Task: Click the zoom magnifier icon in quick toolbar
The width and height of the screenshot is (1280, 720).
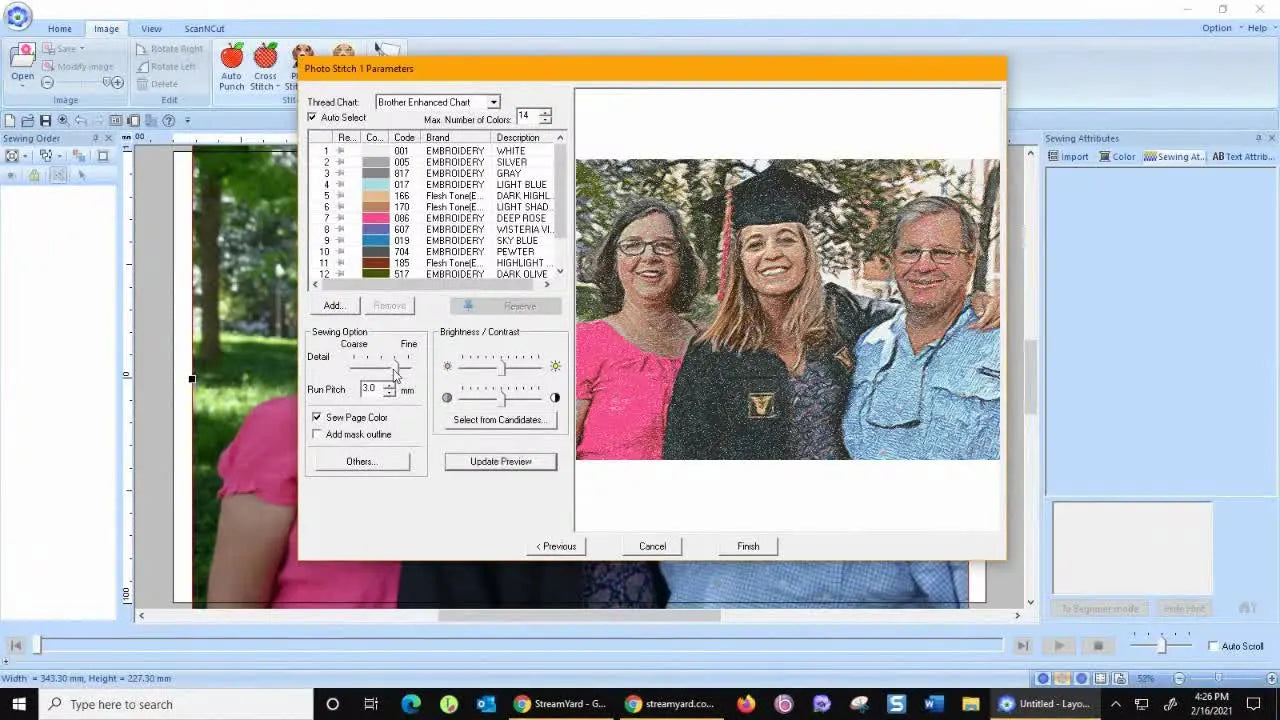Action: [x=63, y=121]
